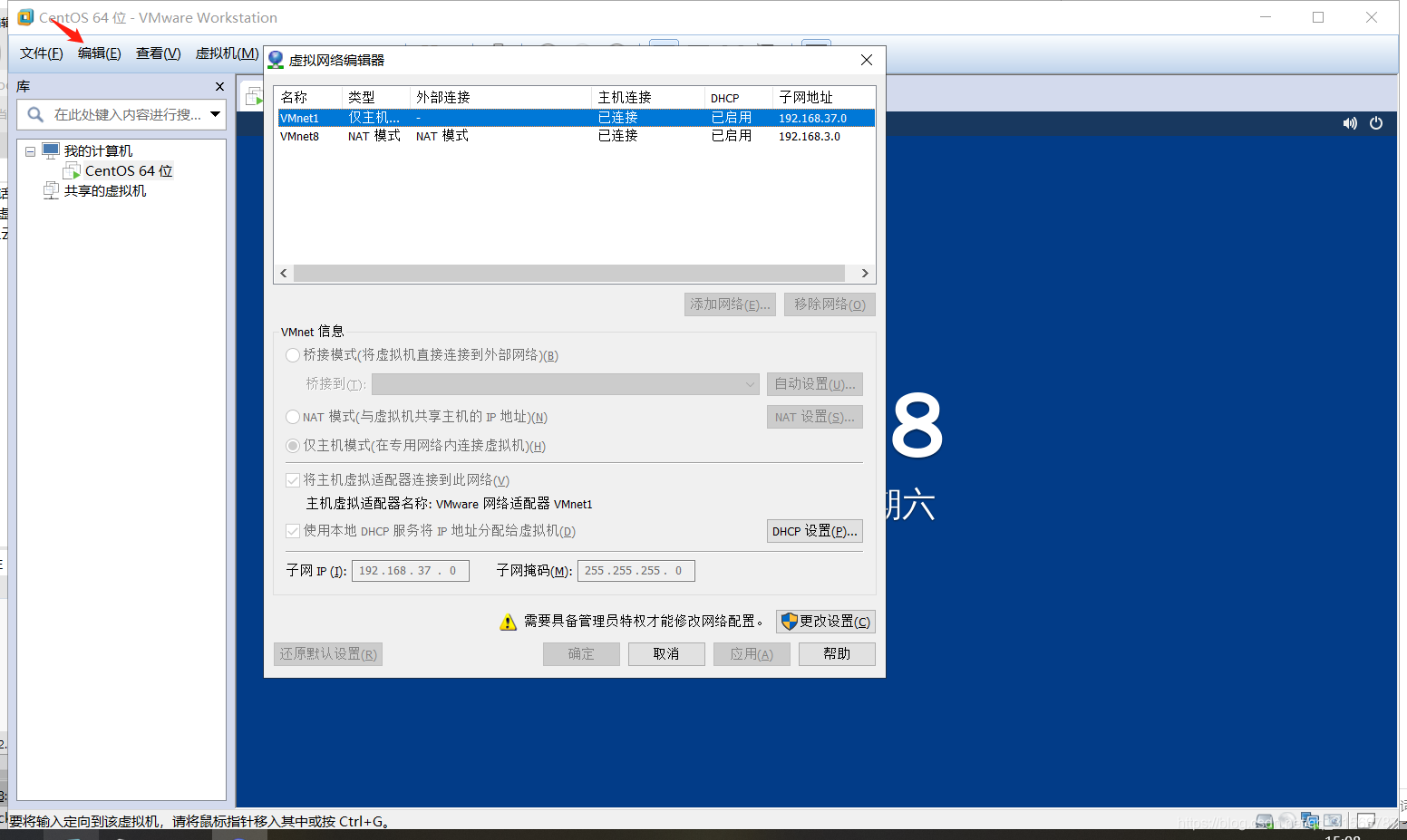Close the 虚拟网络编辑器 dialog
Screen dimensions: 1407x840
[x=867, y=60]
